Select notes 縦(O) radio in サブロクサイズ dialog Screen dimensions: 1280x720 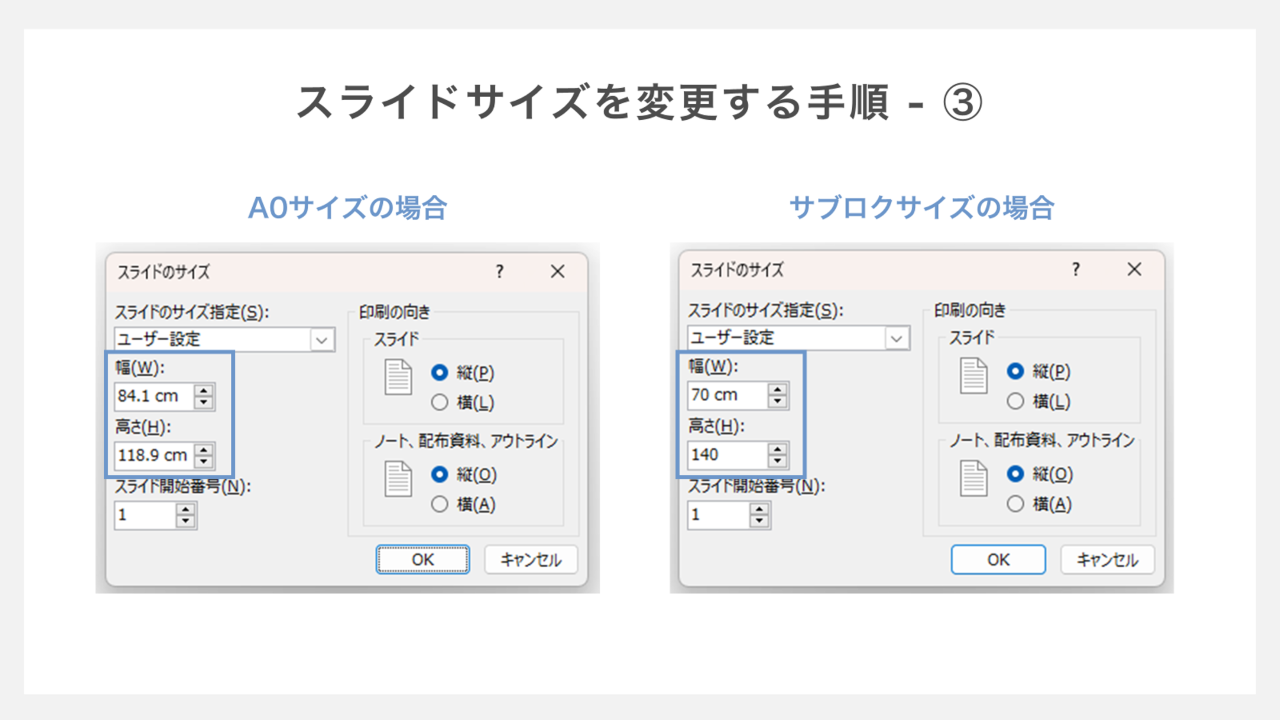coord(1015,474)
